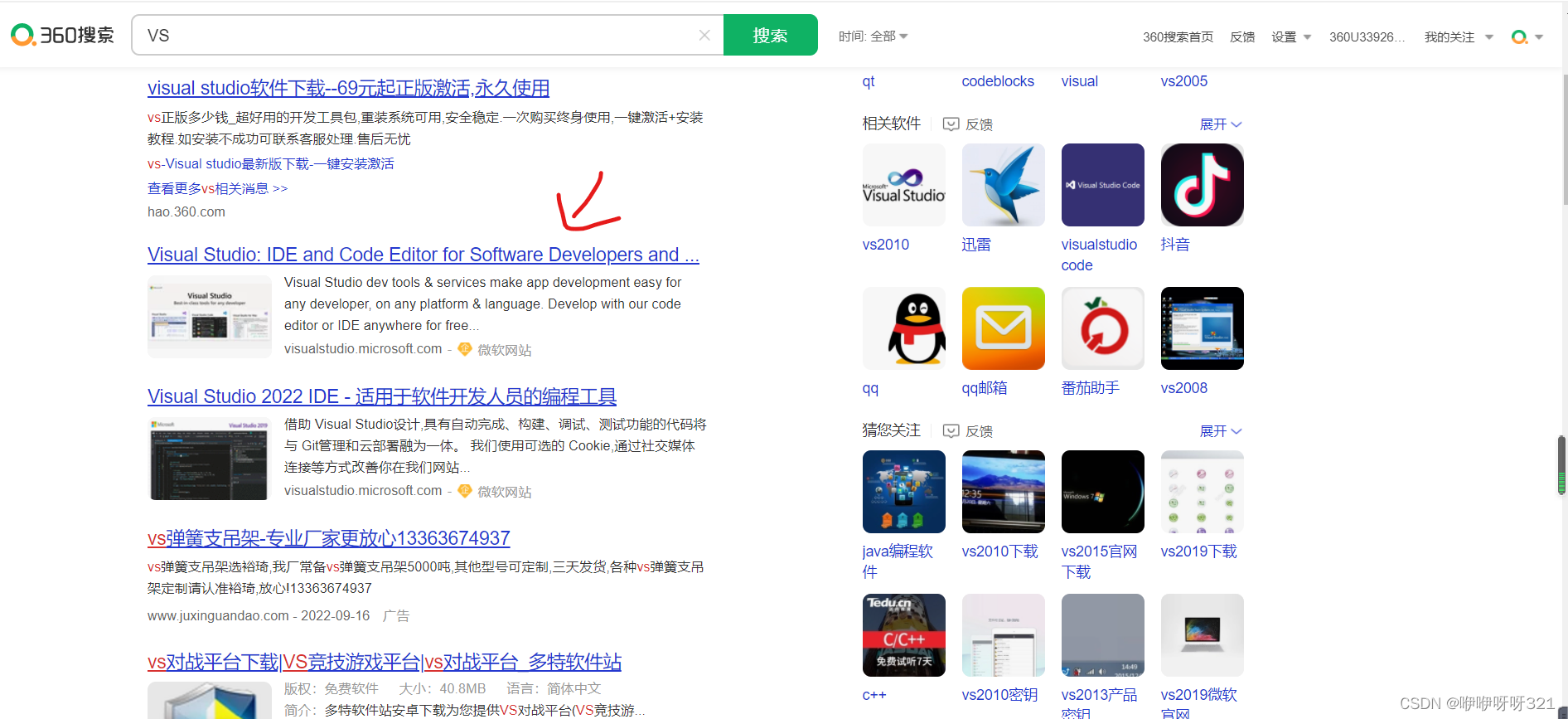Click the c++ Tedu.cn thumbnail
This screenshot has height=719, width=1568.
[903, 635]
